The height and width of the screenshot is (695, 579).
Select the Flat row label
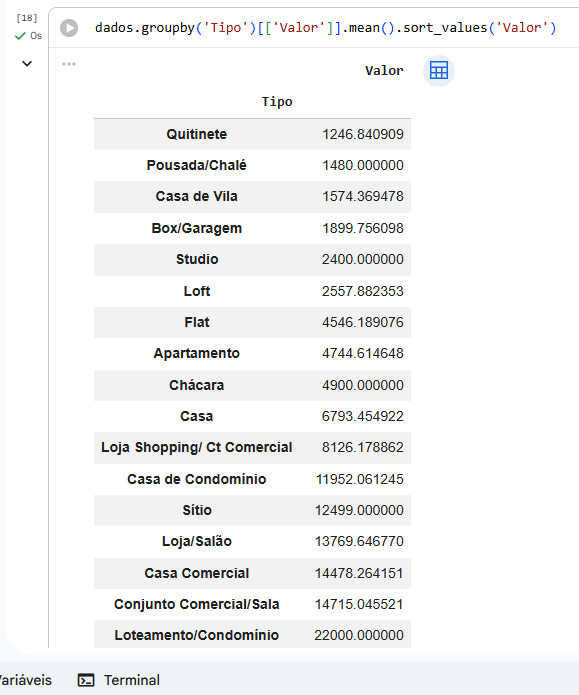pyautogui.click(x=197, y=322)
